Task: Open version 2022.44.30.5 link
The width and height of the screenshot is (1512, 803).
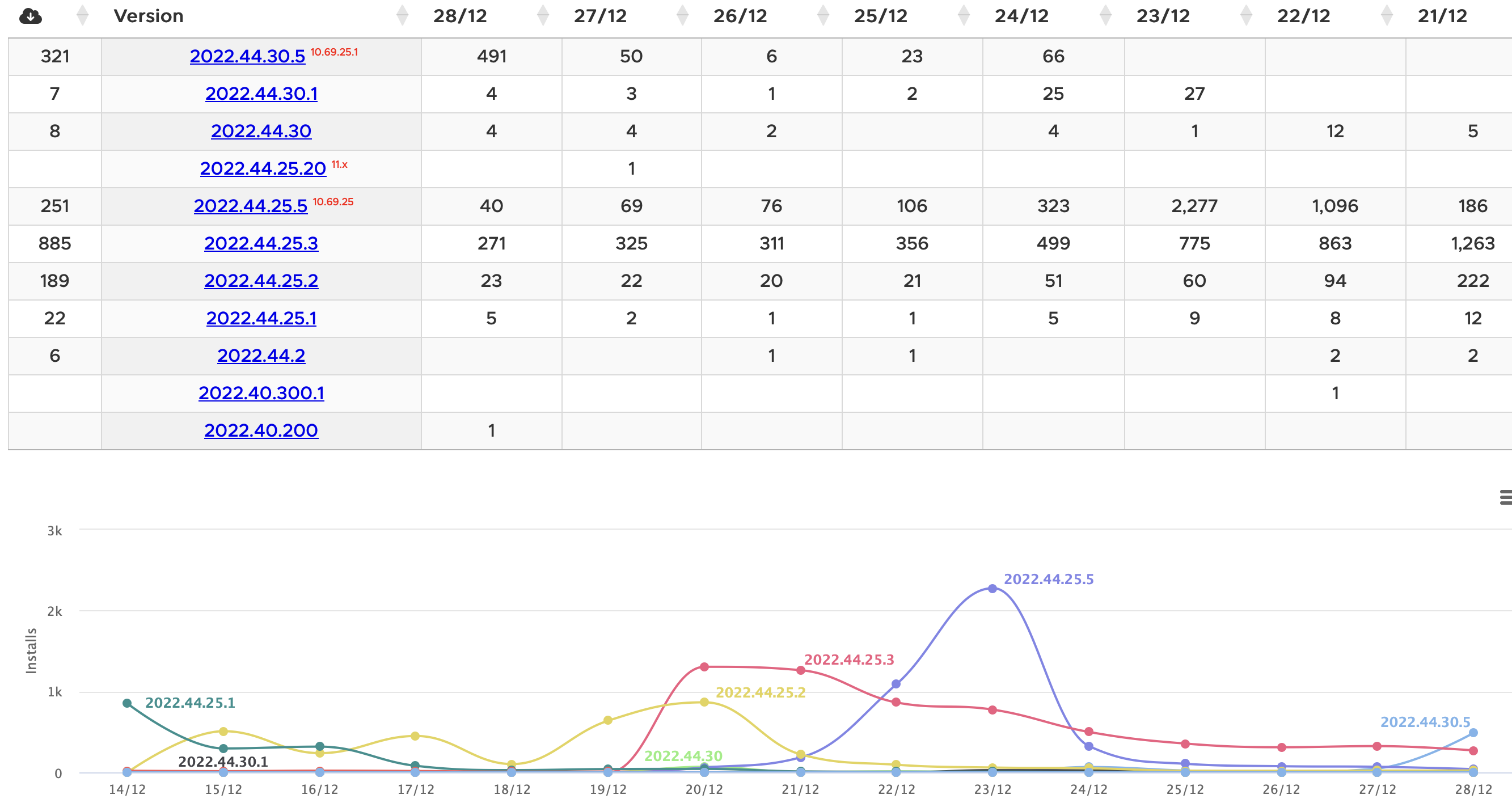Action: (247, 56)
